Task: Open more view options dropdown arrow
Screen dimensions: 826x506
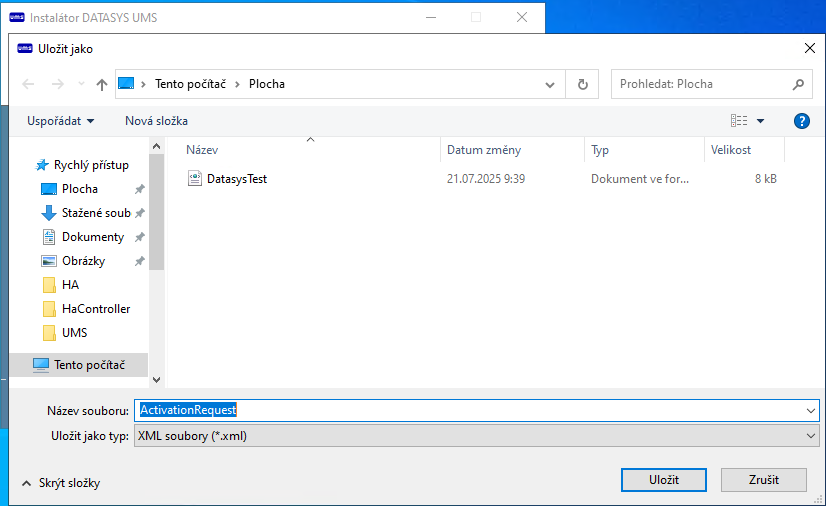Action: click(x=760, y=121)
